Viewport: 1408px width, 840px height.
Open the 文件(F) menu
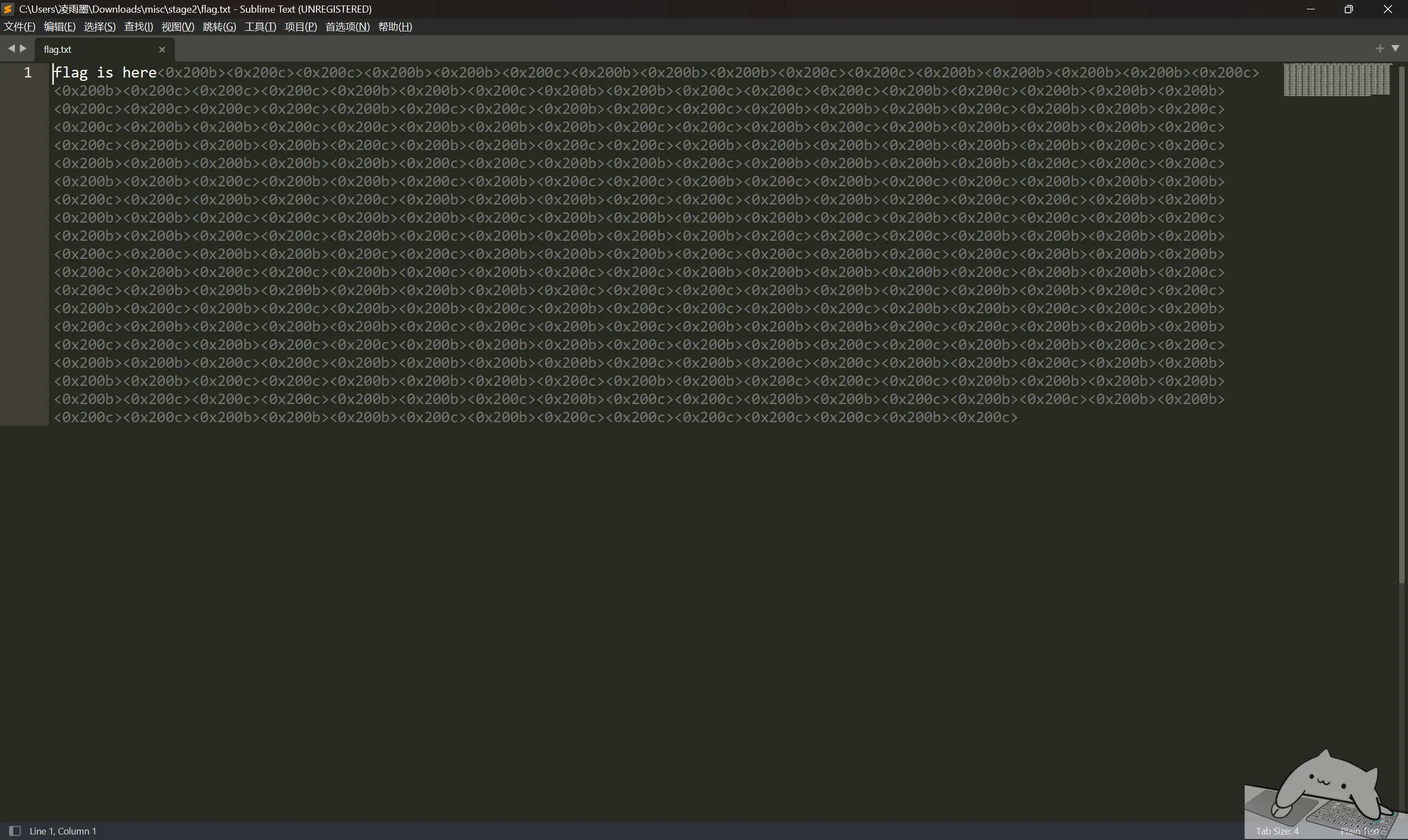[x=20, y=26]
